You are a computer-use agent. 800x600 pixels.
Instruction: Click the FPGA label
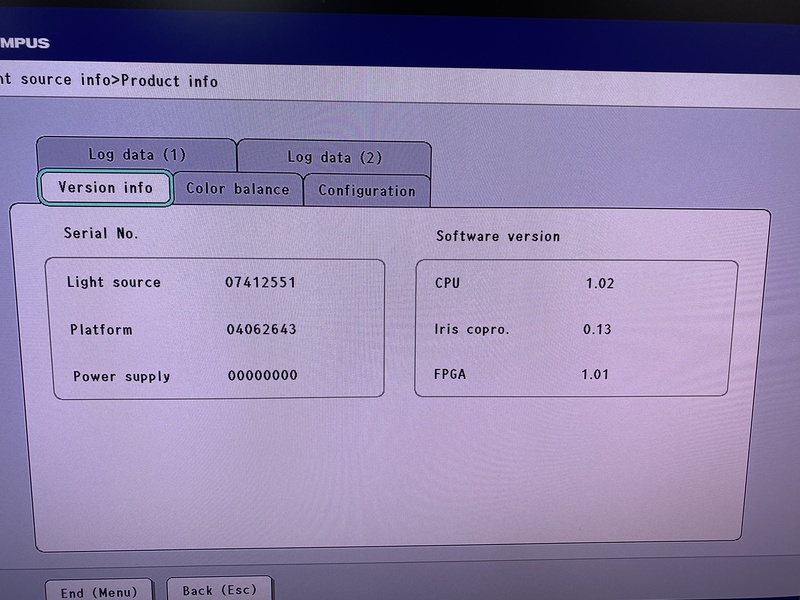click(x=449, y=374)
